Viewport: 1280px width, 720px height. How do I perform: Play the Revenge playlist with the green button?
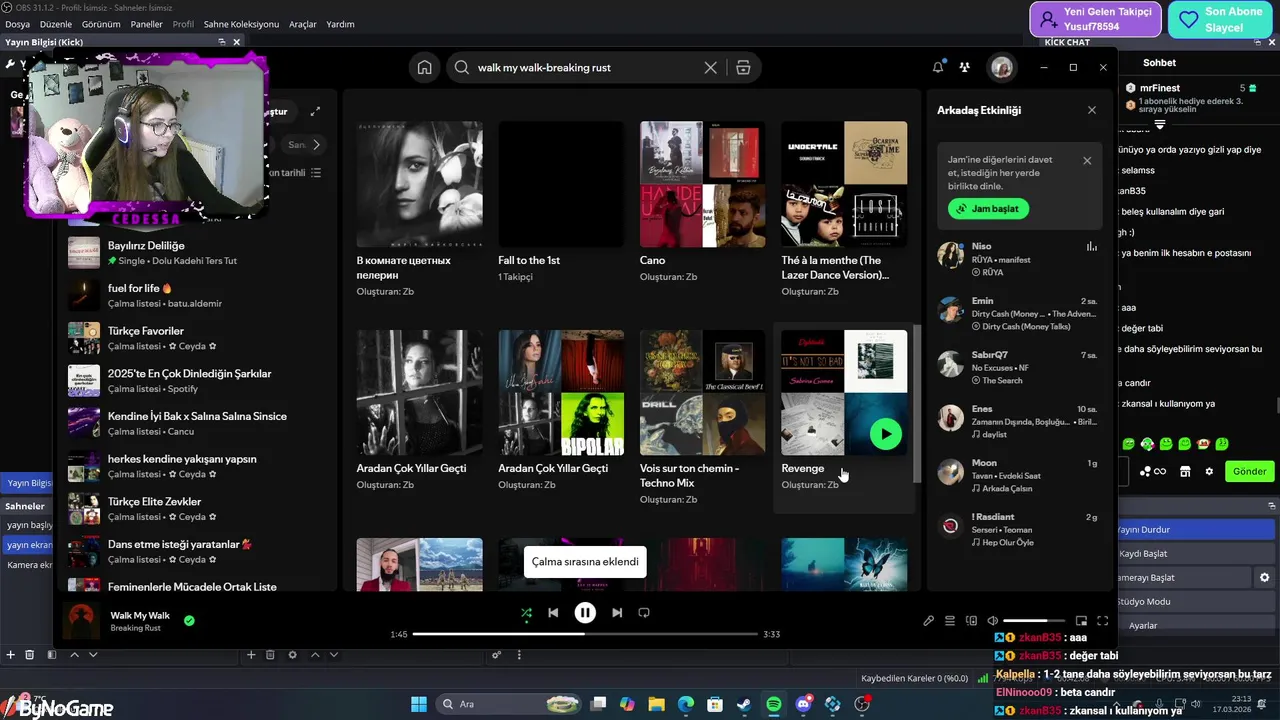(885, 434)
